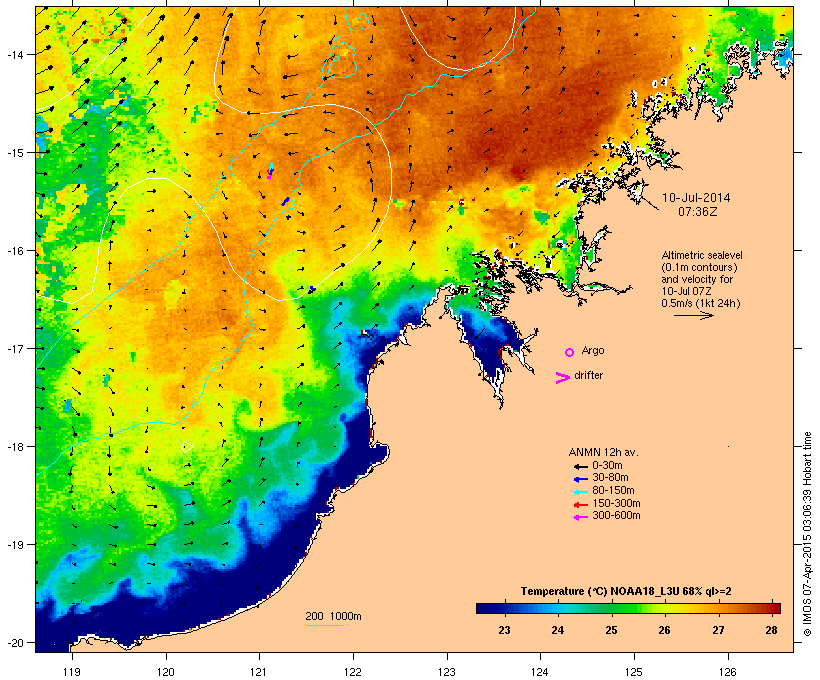The height and width of the screenshot is (680, 820).
Task: Click the temperature colorbar near 25.5 green
Action: point(637,608)
